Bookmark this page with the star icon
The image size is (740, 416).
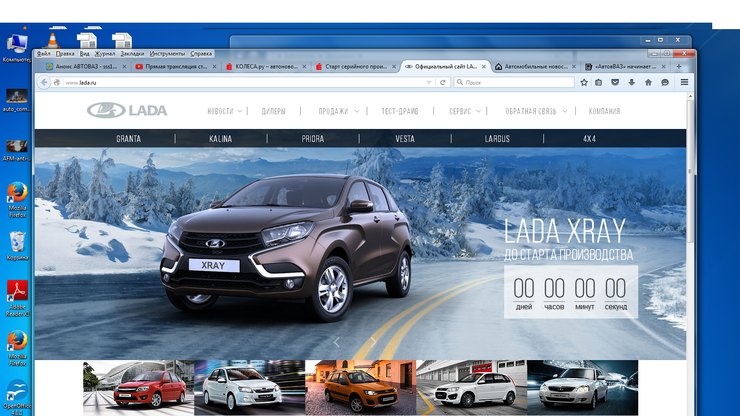point(584,82)
